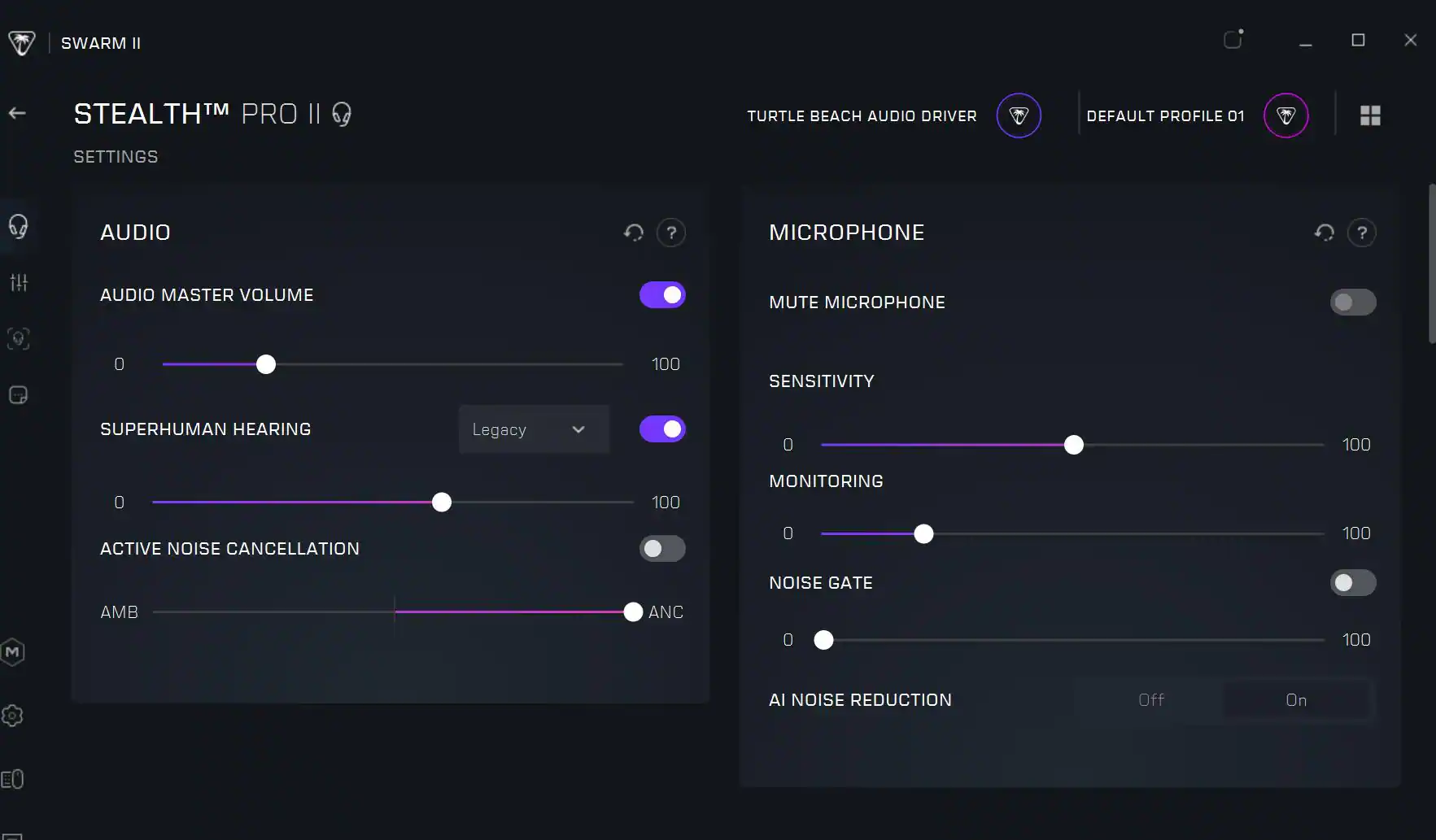Click the AMB label on the noise slider
The image size is (1436, 840).
click(x=119, y=612)
